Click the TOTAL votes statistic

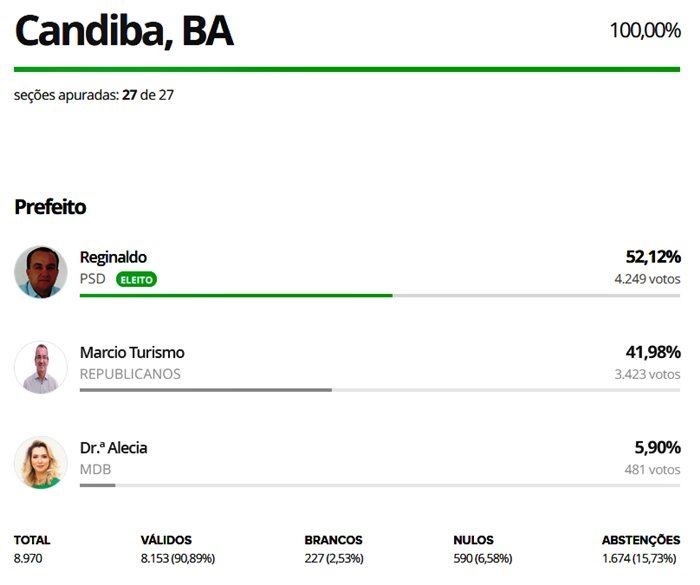point(32,549)
